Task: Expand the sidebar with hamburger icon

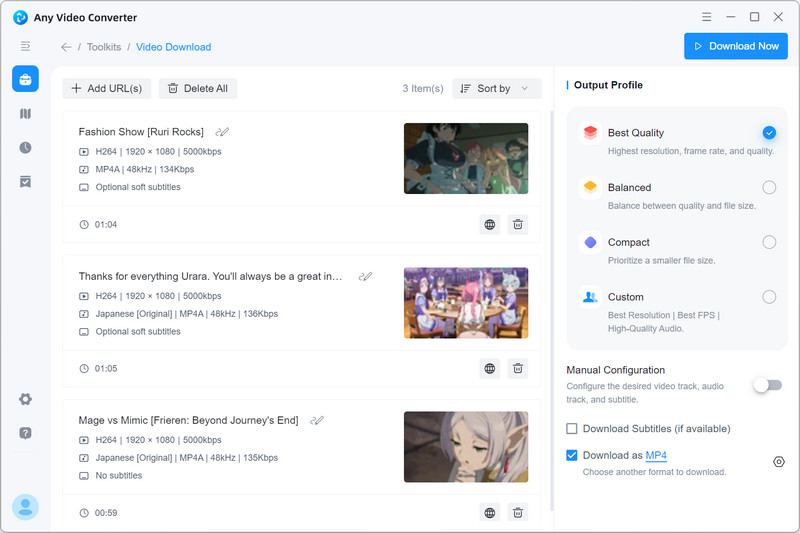Action: pyautogui.click(x=25, y=46)
